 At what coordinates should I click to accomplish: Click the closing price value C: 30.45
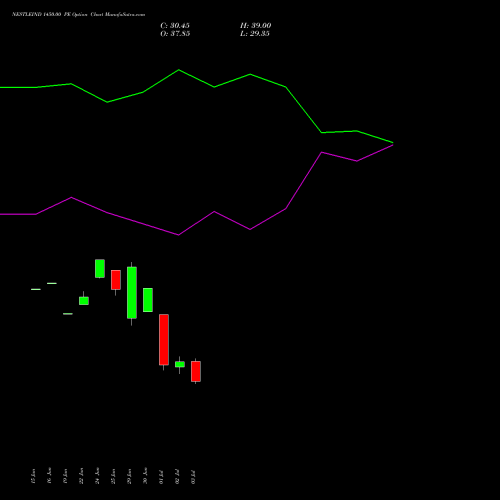click(175, 26)
